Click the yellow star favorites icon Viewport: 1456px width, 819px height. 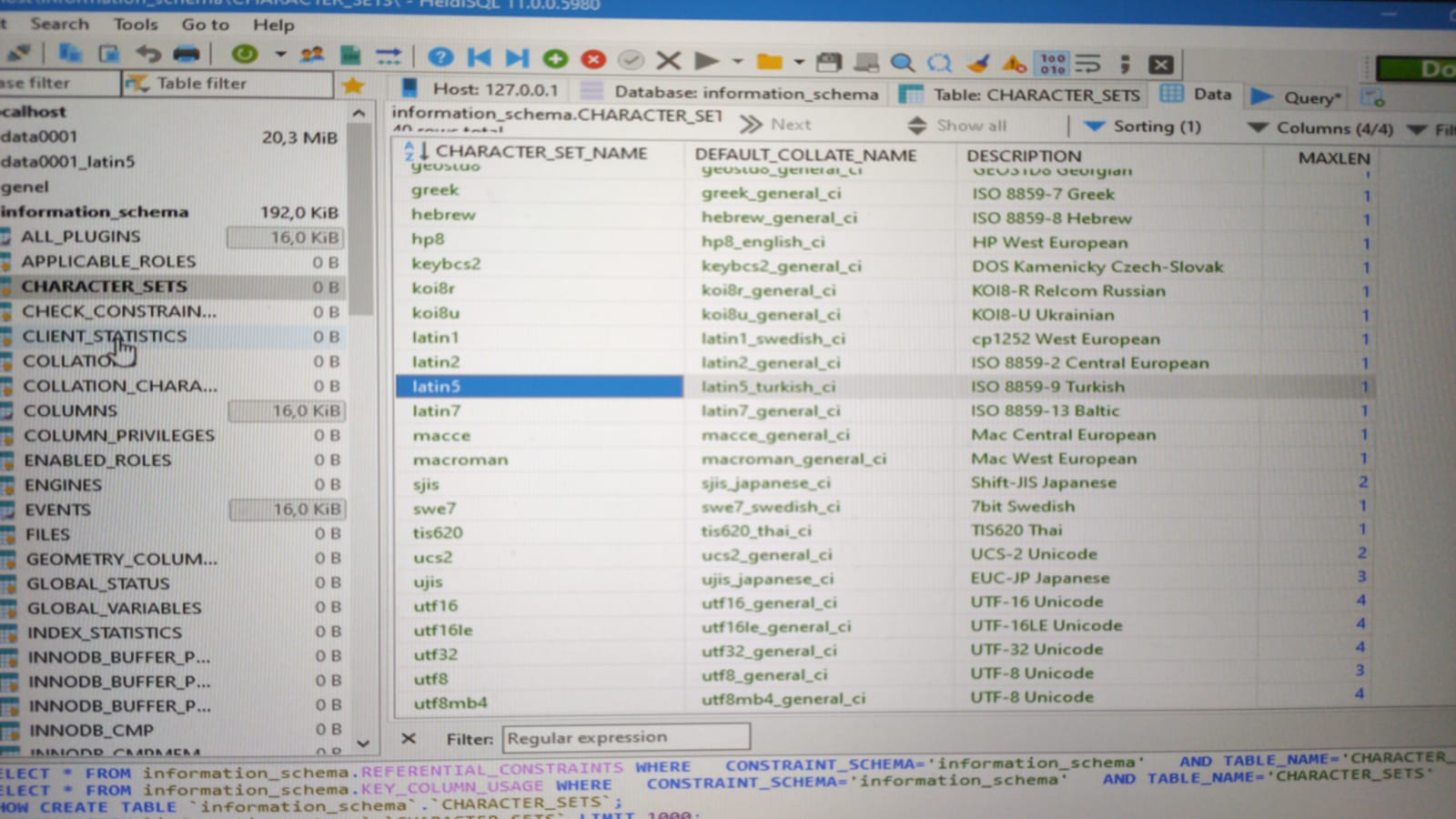pos(353,86)
